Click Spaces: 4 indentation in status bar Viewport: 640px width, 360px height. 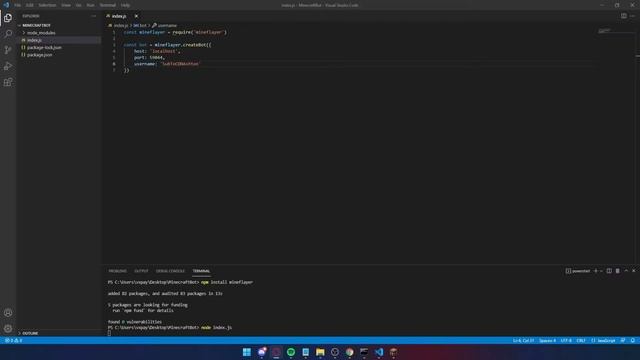(547, 340)
